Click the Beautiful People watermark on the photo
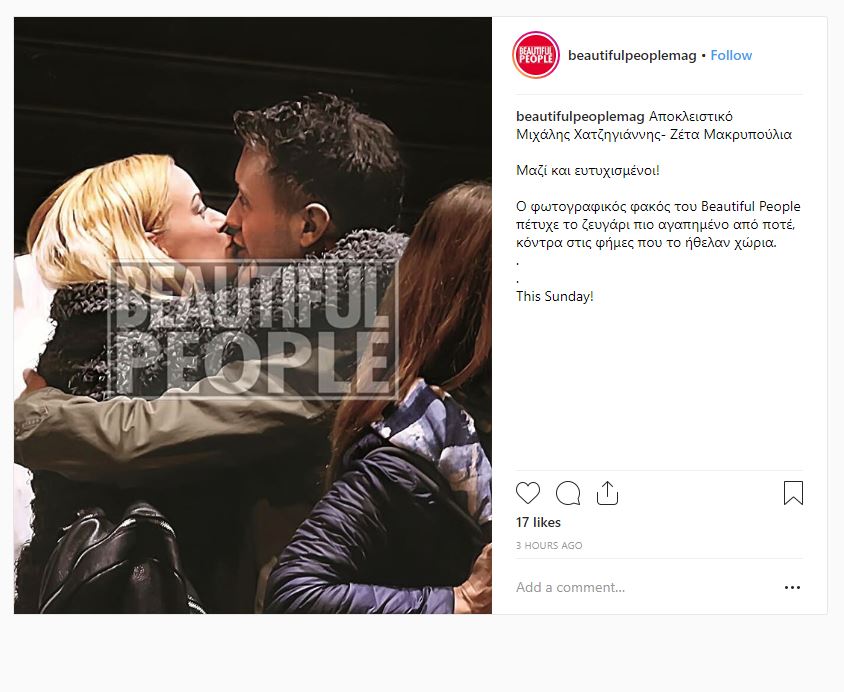The height and width of the screenshot is (692, 844). (x=253, y=329)
